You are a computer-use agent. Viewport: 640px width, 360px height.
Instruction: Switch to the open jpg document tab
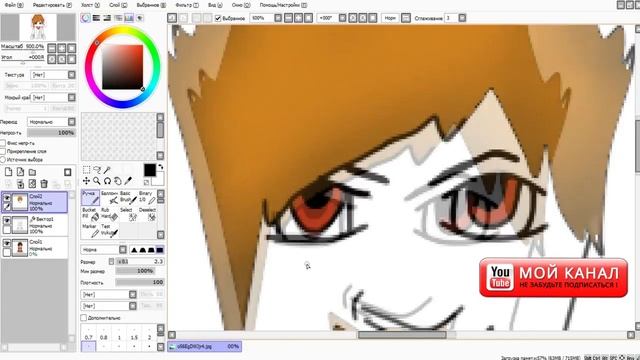204,347
